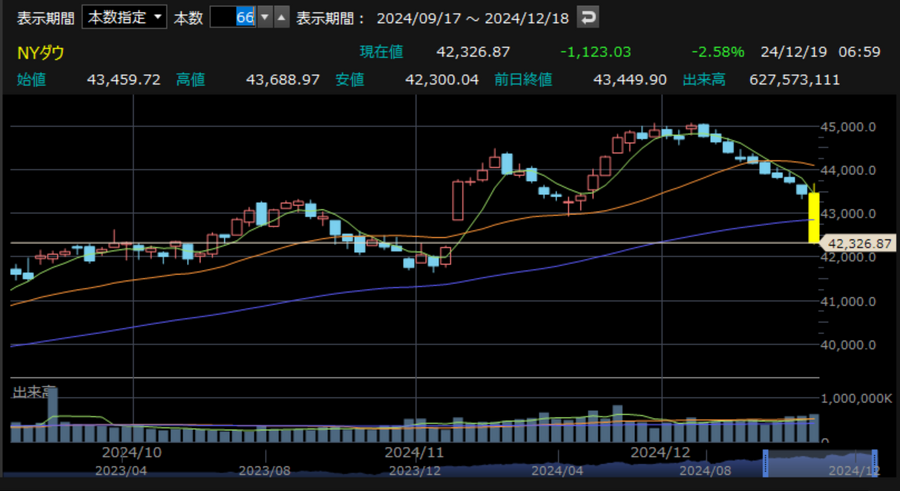
Task: Click the timestamp 24/12/19 06:59
Action: 820,52
